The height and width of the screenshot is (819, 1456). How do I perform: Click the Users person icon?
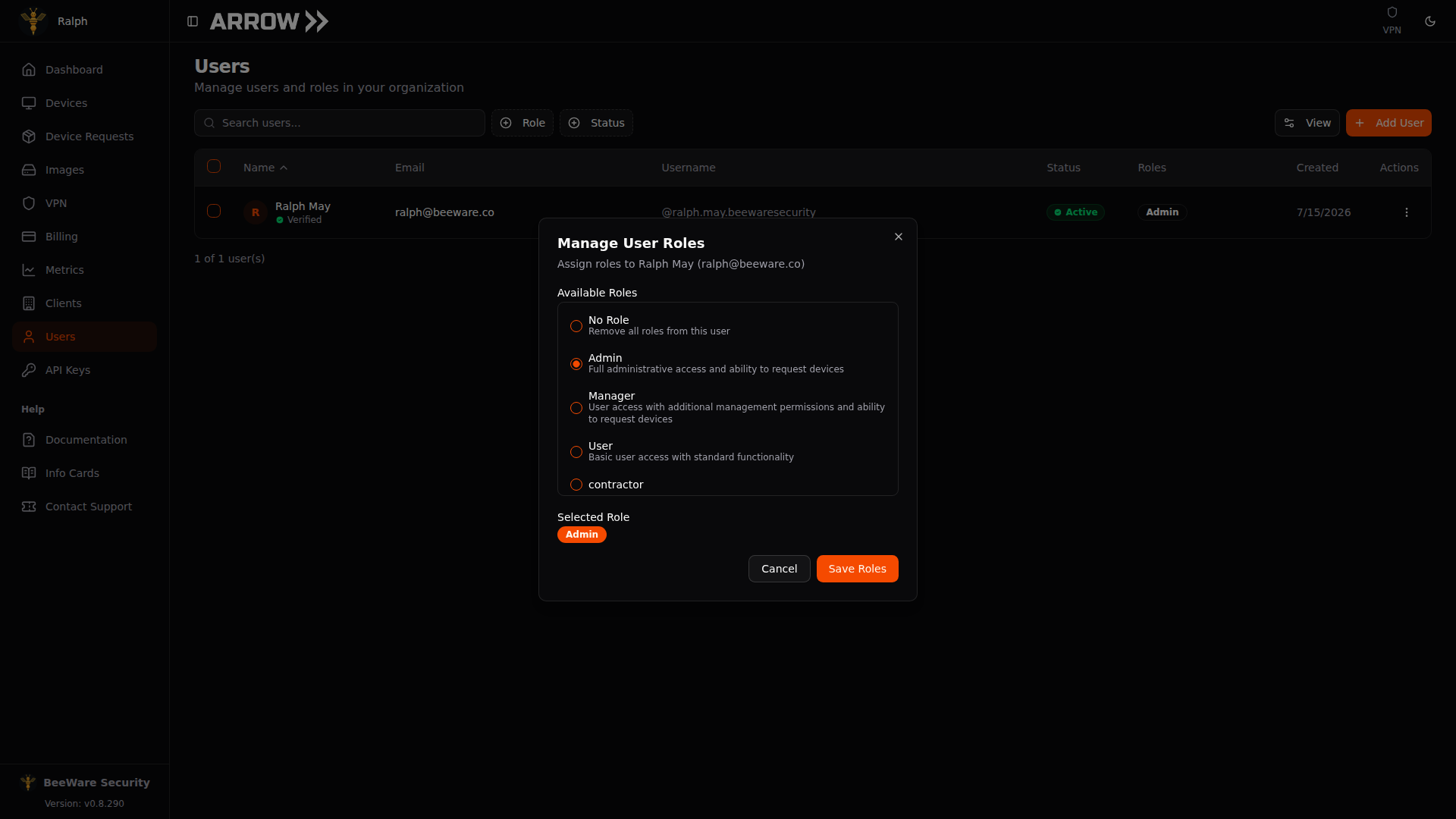coord(29,337)
